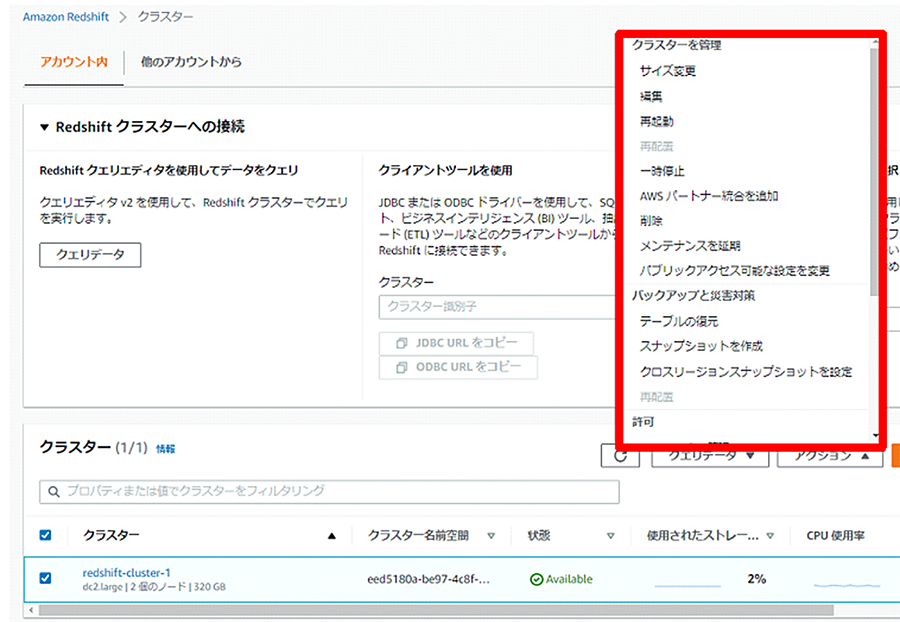Click the copy icon beside ODBC URL をコピー
Image resolution: width=900 pixels, height=622 pixels.
402,367
